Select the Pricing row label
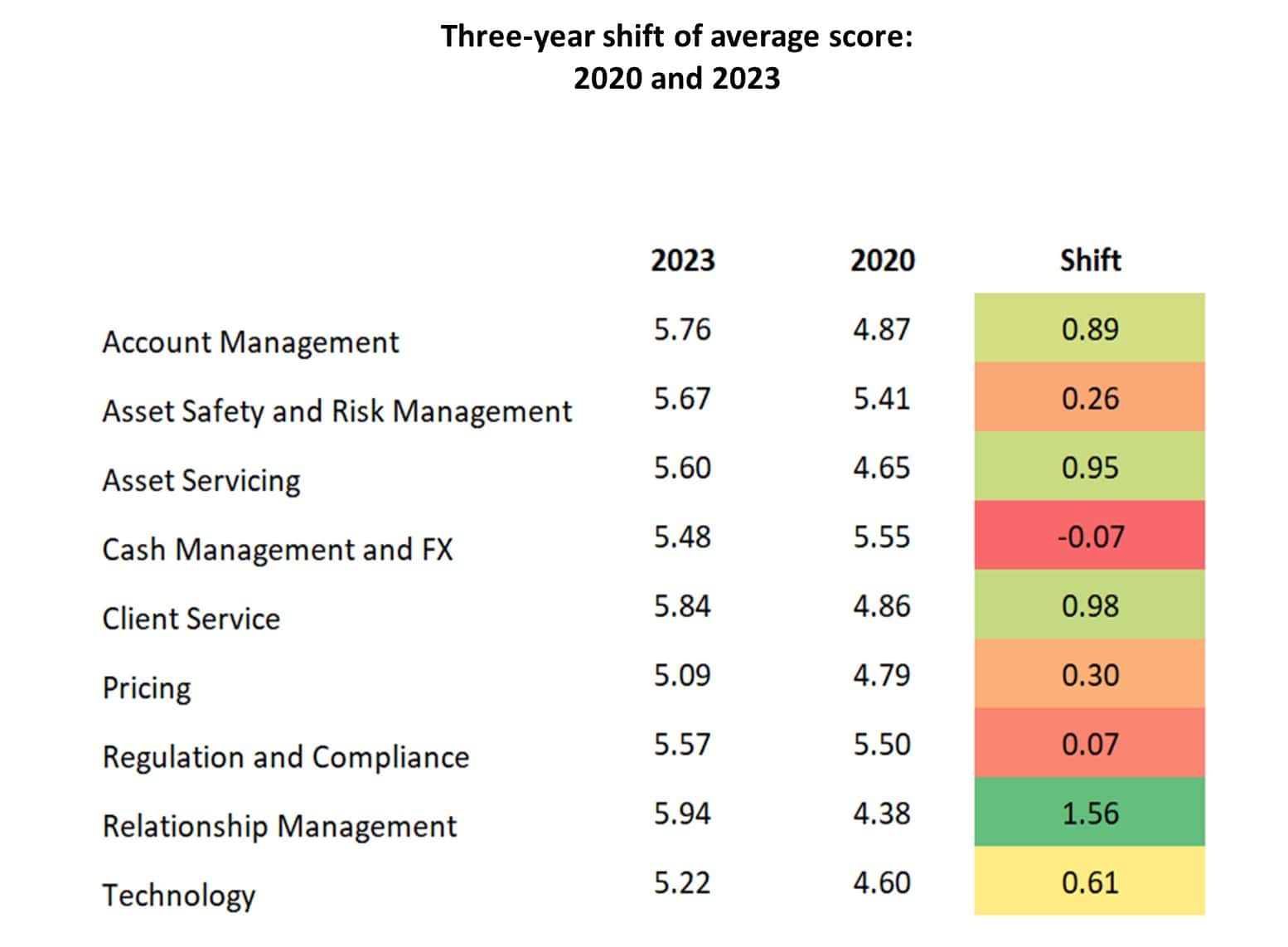This screenshot has height=947, width=1288. click(x=147, y=688)
